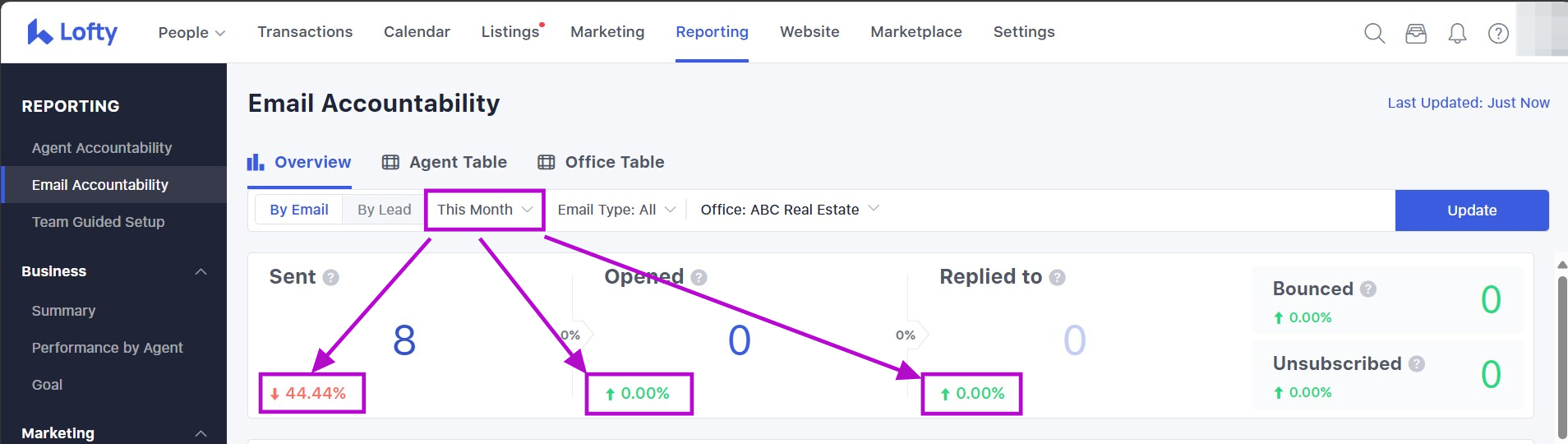Screen dimensions: 1568x444
Task: Click the Opened info tooltip icon
Action: click(x=699, y=278)
